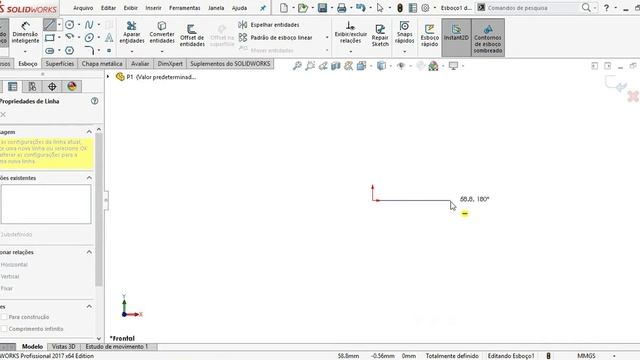Select the Line sketch tool

pyautogui.click(x=49, y=25)
